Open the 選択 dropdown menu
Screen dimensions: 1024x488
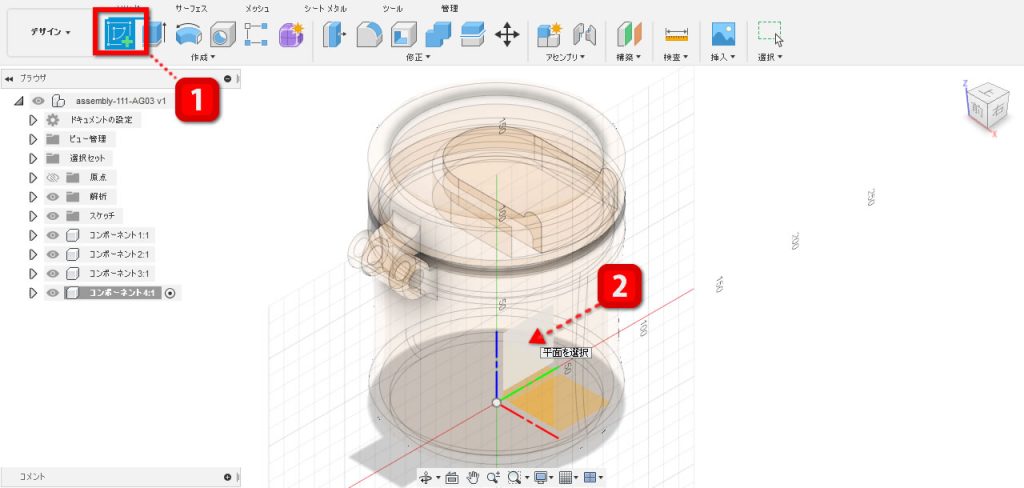pos(770,57)
